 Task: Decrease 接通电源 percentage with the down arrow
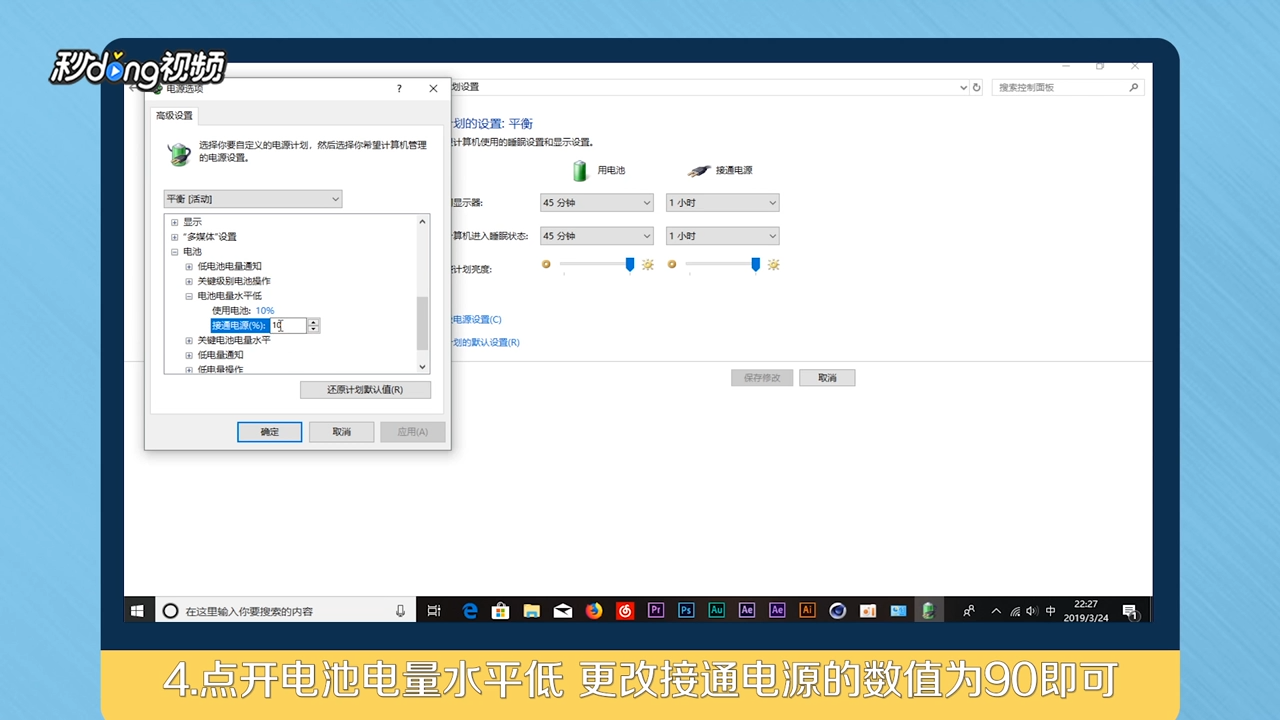point(314,329)
